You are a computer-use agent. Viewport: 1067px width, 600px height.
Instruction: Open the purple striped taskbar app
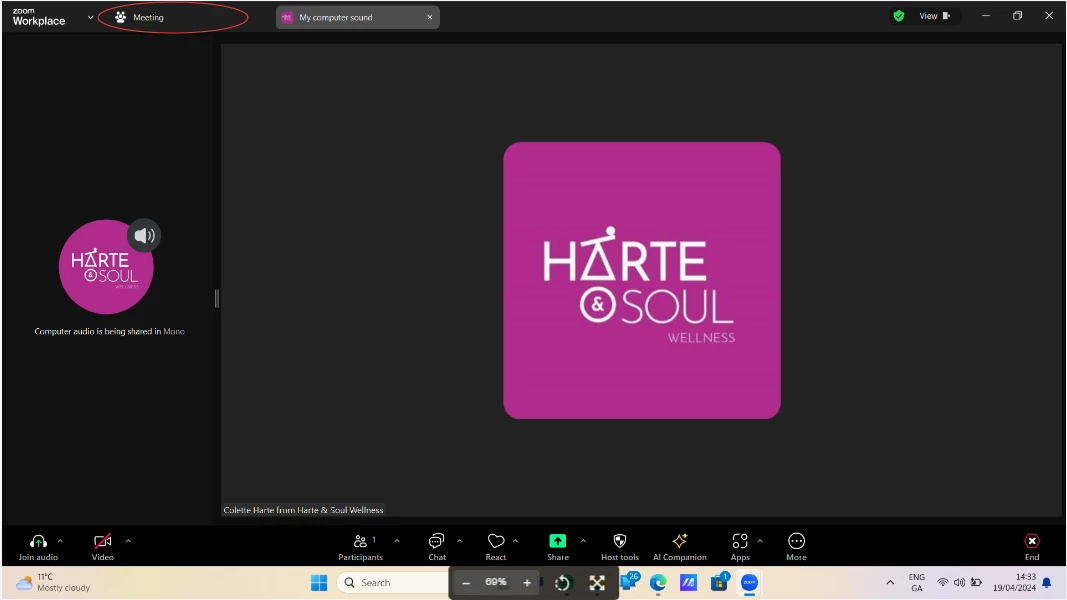(688, 583)
